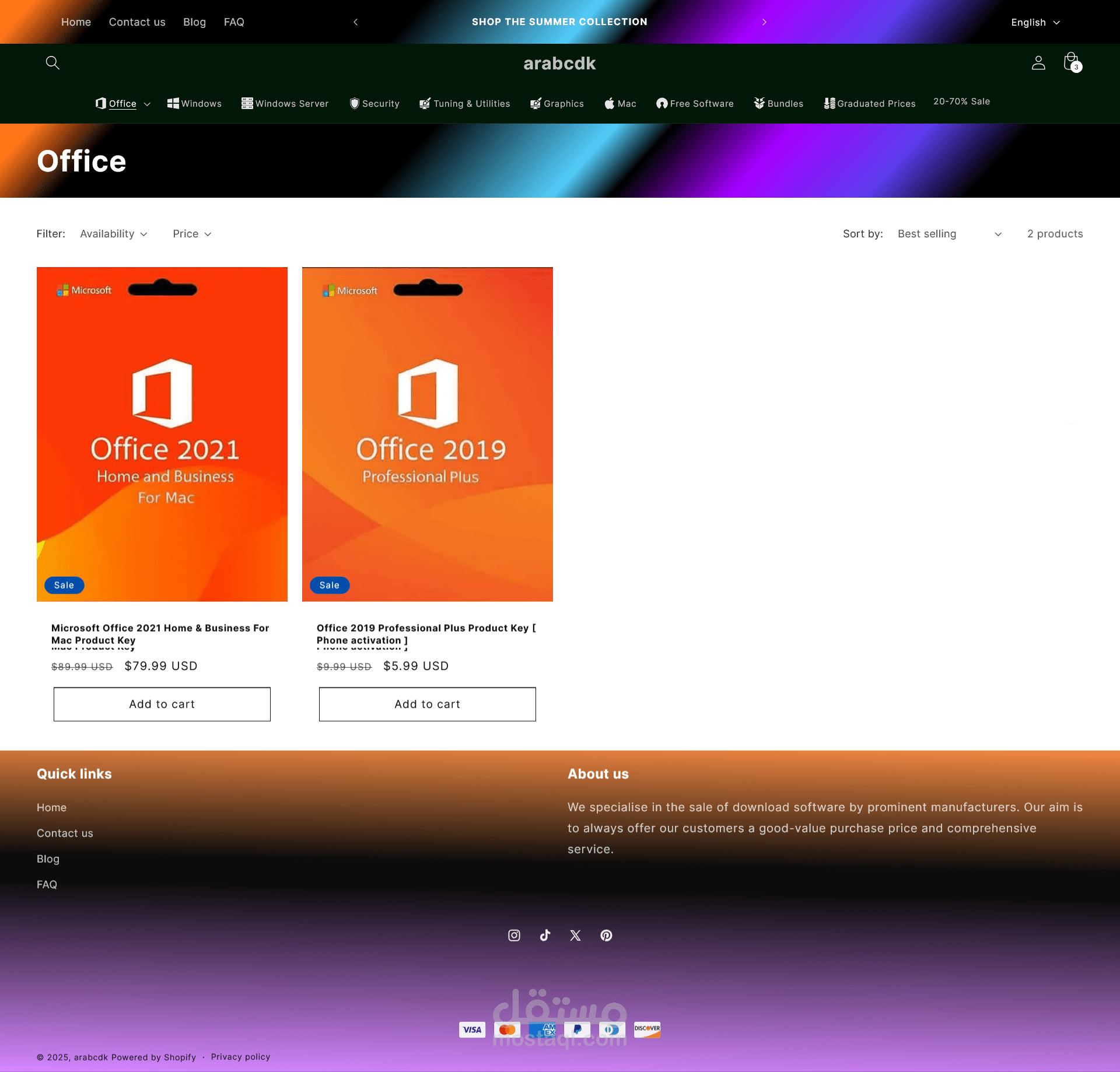Open the shopping cart icon
This screenshot has height=1072, width=1120.
[1071, 62]
